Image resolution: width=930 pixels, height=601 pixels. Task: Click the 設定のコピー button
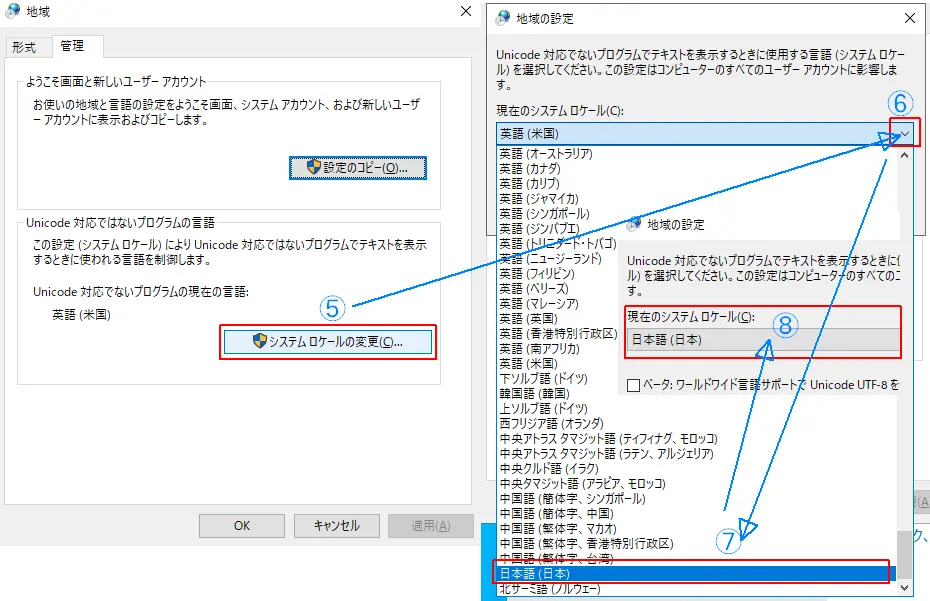pos(358,167)
